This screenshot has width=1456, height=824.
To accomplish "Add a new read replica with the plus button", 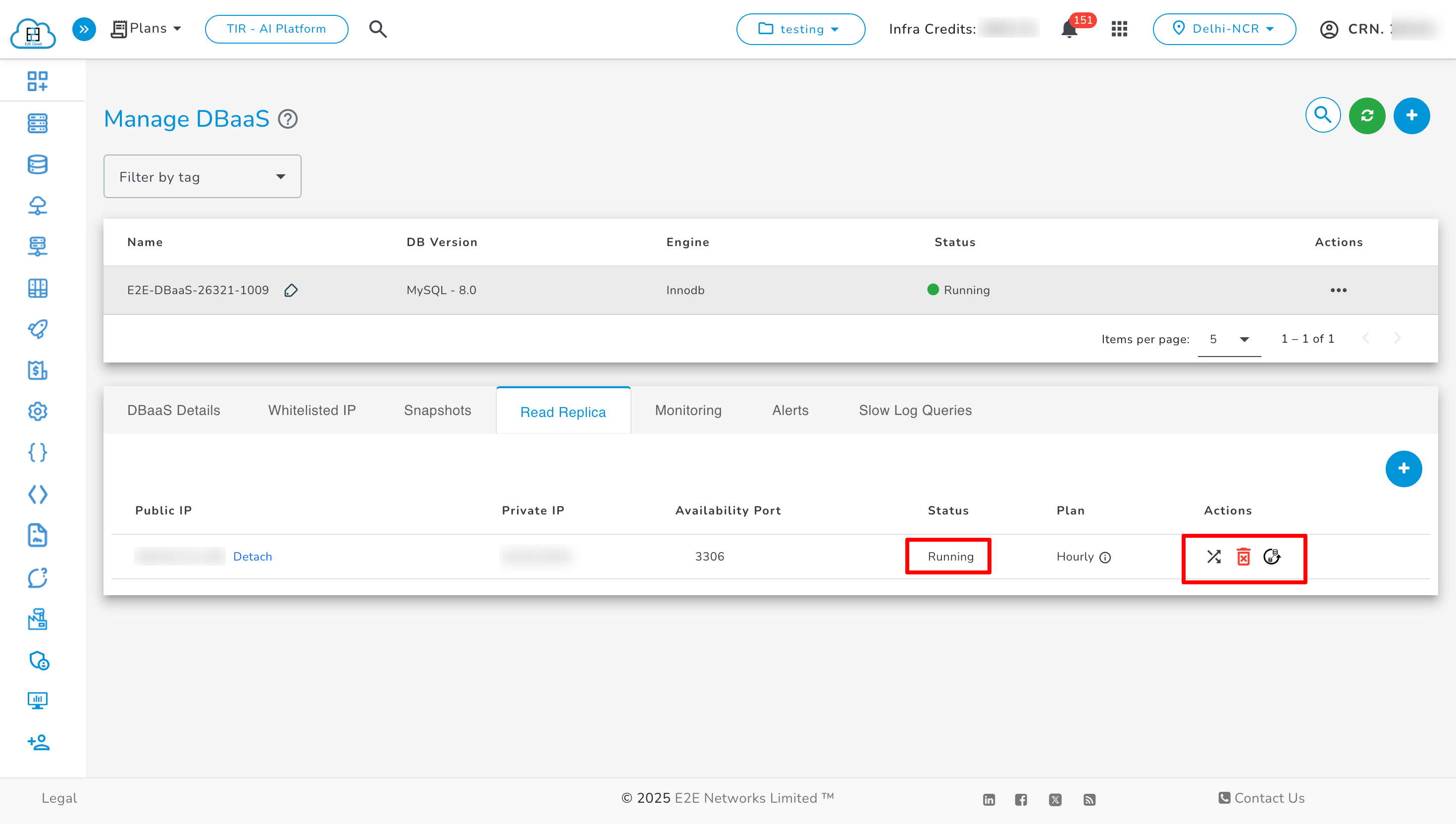I will [x=1404, y=468].
